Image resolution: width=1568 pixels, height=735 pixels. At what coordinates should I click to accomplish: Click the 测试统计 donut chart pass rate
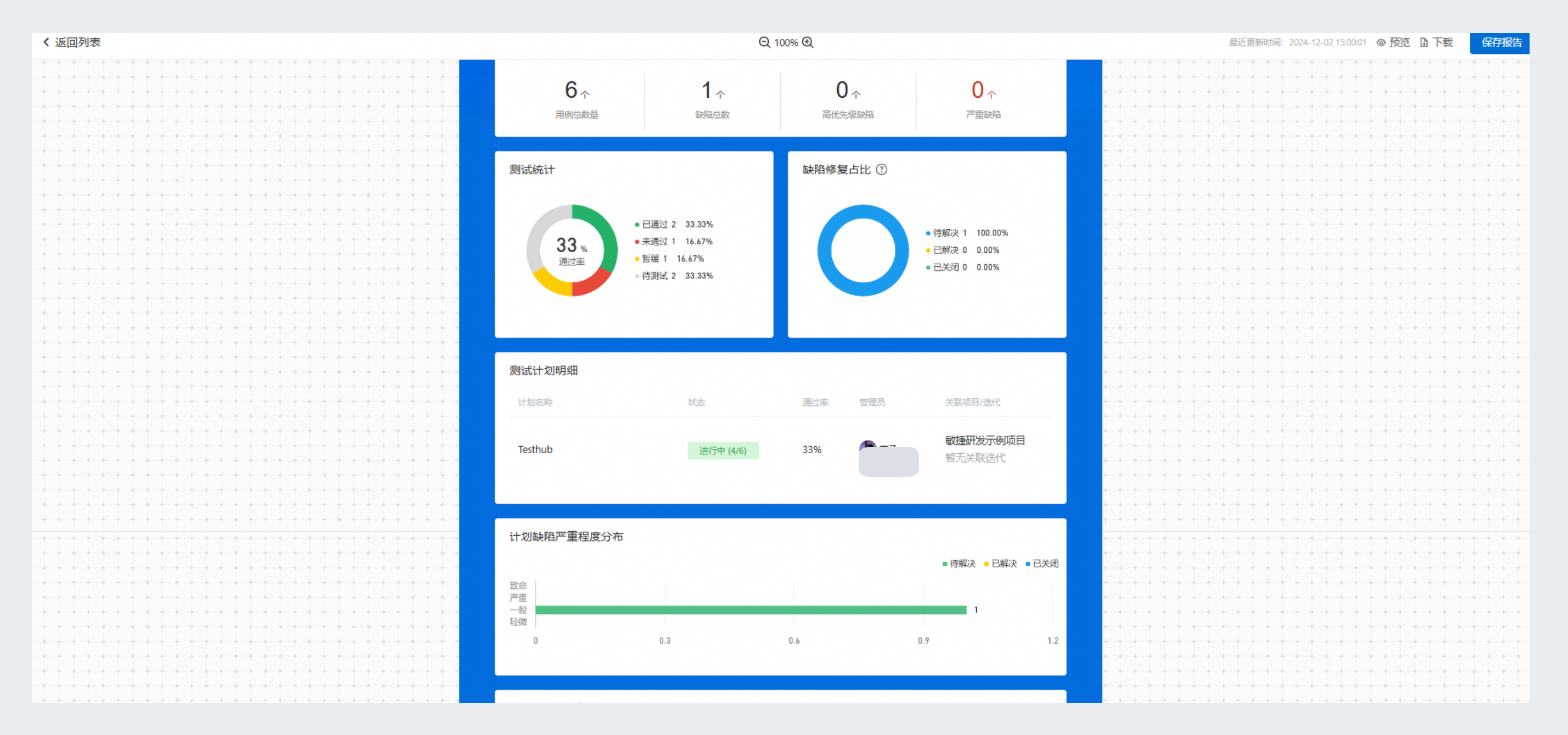[x=572, y=250]
